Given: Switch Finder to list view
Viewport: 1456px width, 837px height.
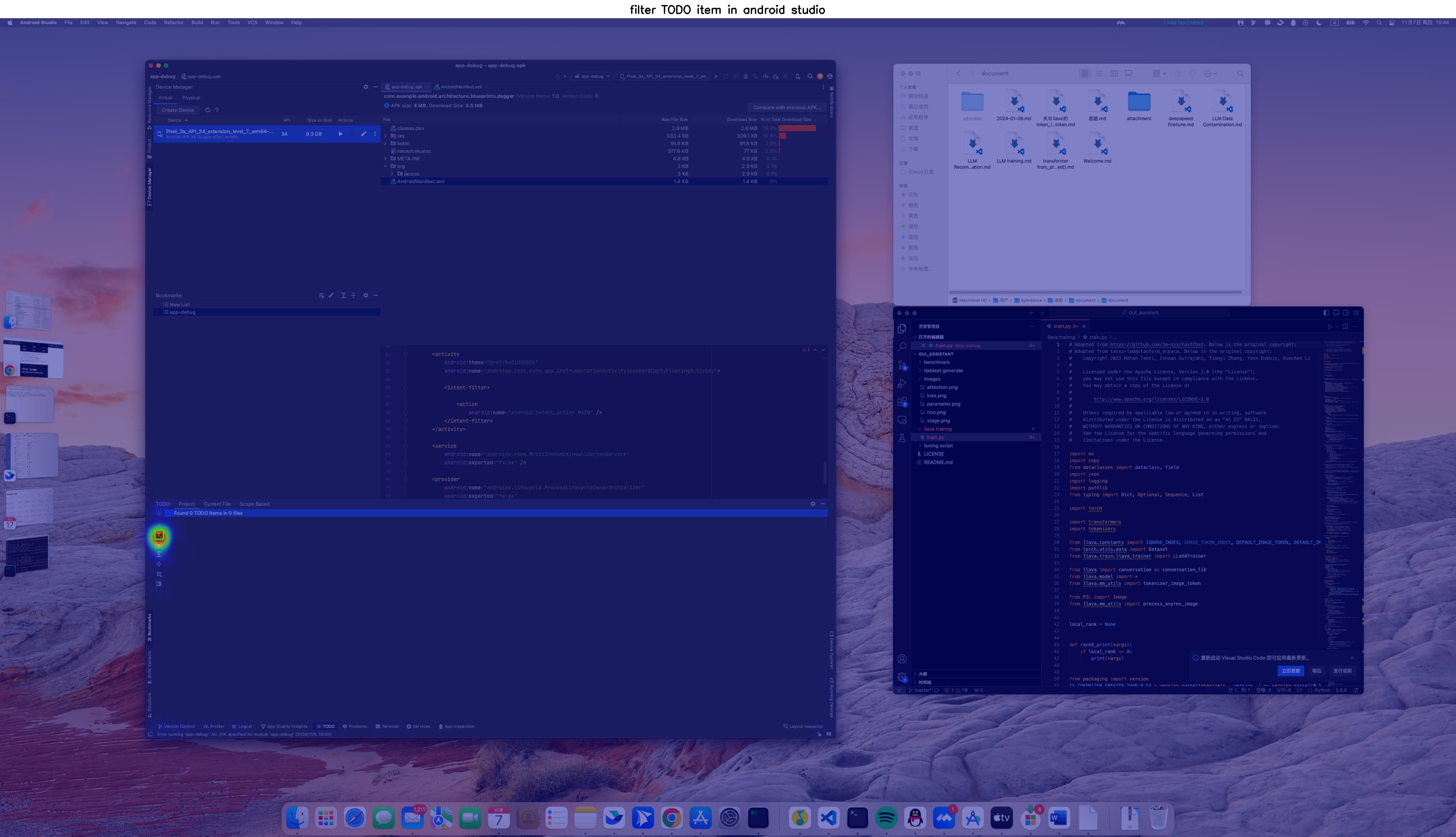Looking at the screenshot, I should click(1099, 74).
